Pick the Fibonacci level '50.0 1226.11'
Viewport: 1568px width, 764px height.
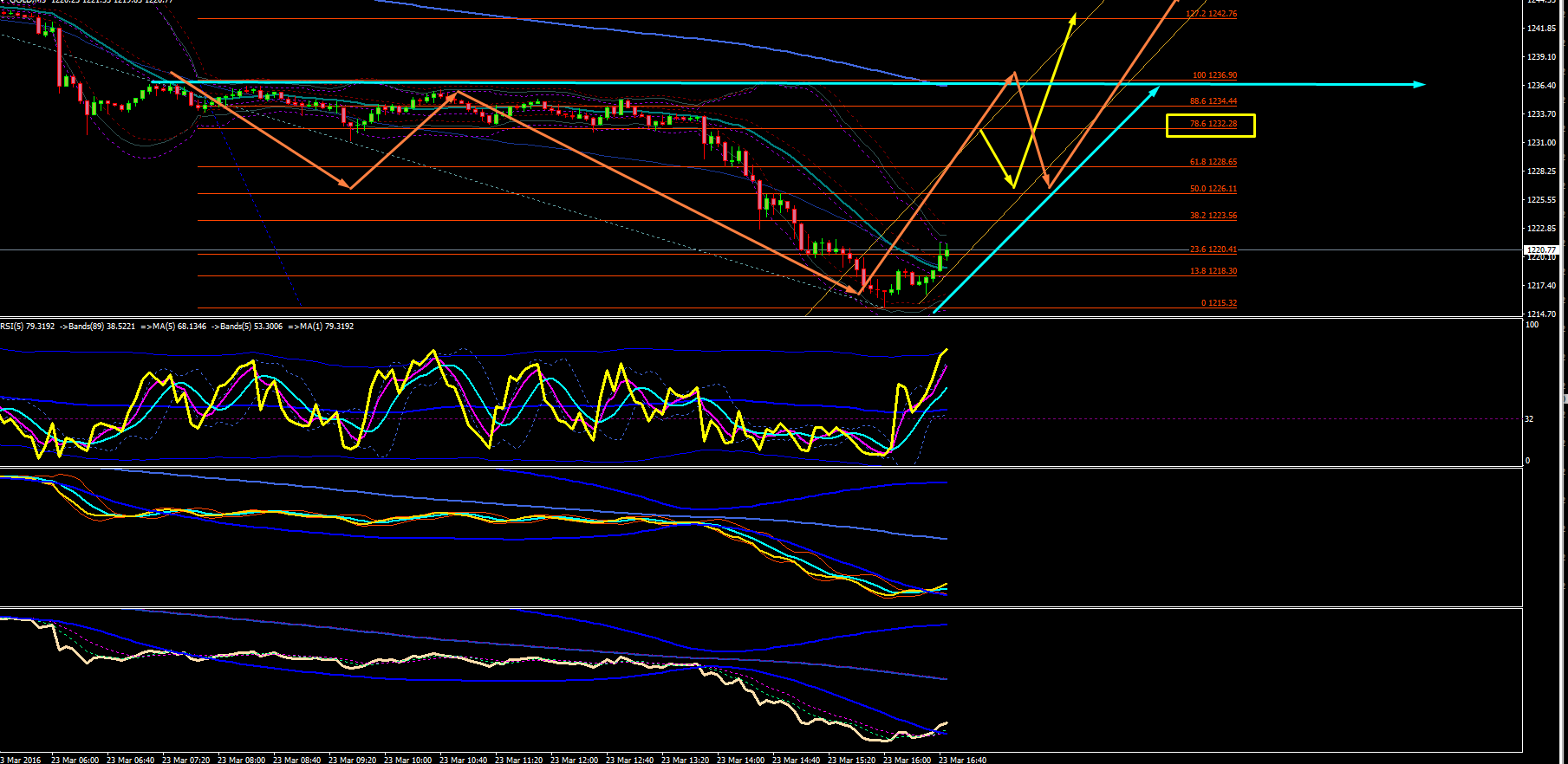coord(1213,189)
